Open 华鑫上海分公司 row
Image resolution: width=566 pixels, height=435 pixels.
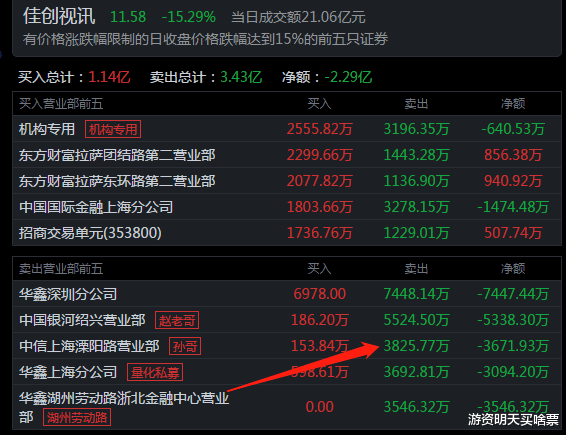pos(287,372)
